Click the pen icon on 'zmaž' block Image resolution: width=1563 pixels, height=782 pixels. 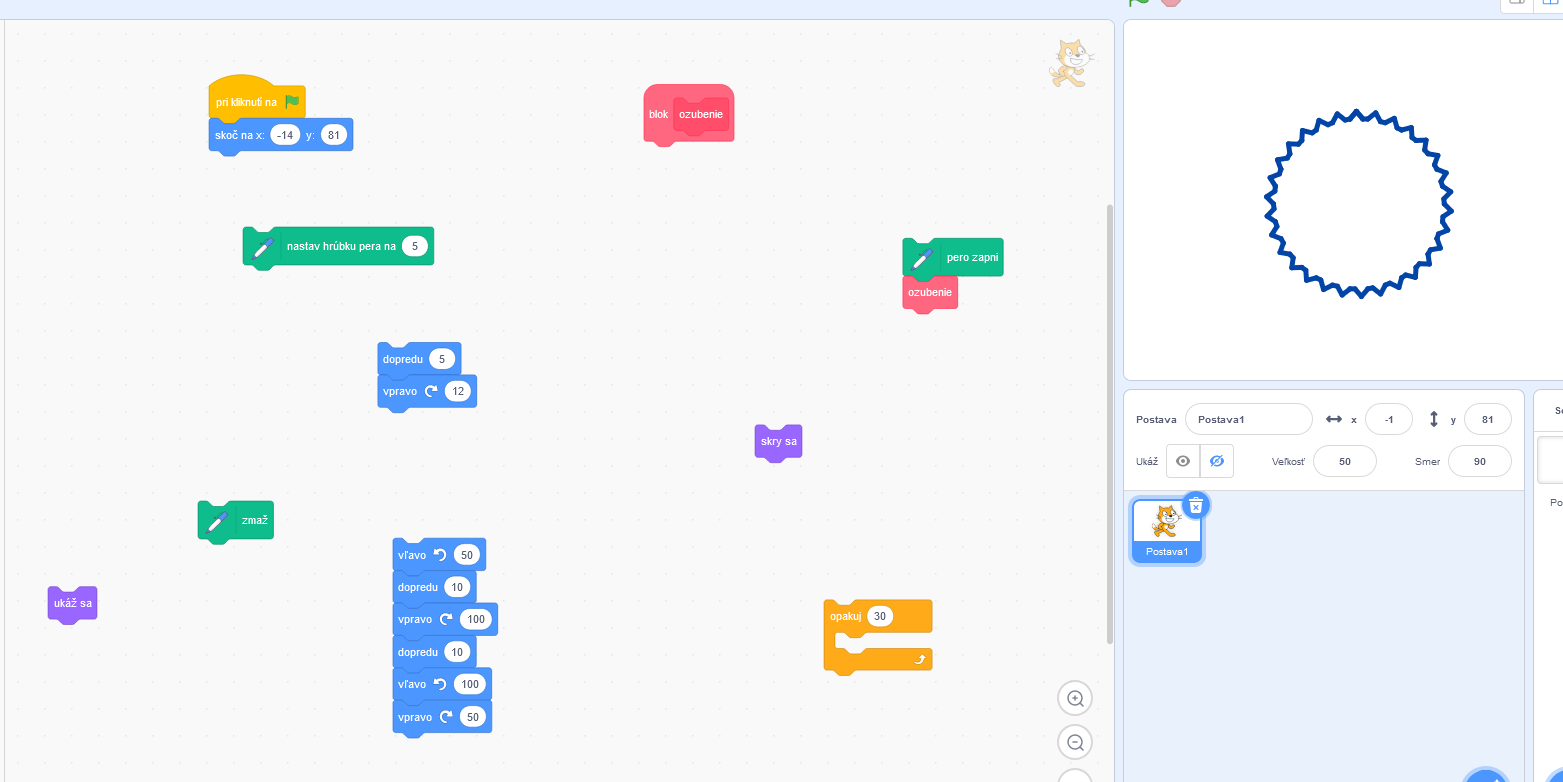217,521
